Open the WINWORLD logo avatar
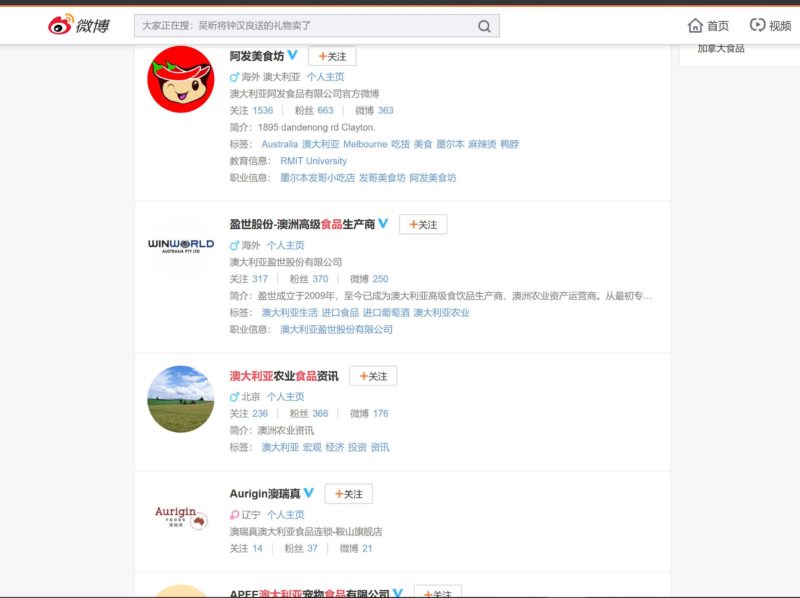This screenshot has width=800, height=598. (x=181, y=245)
